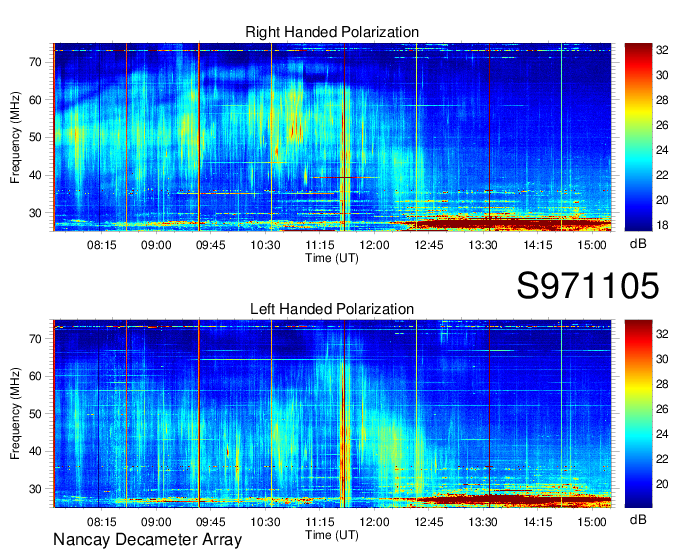Click the 12:45 time tick under Left Handed plot
680x552 pixels.
(429, 522)
